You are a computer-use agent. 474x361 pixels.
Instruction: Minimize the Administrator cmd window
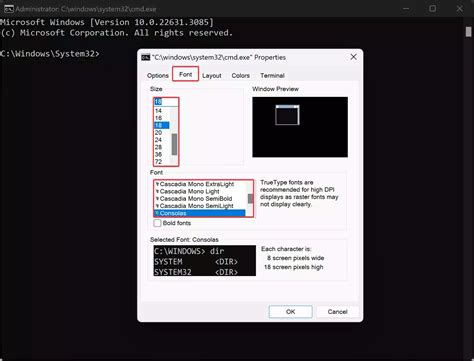point(406,9)
